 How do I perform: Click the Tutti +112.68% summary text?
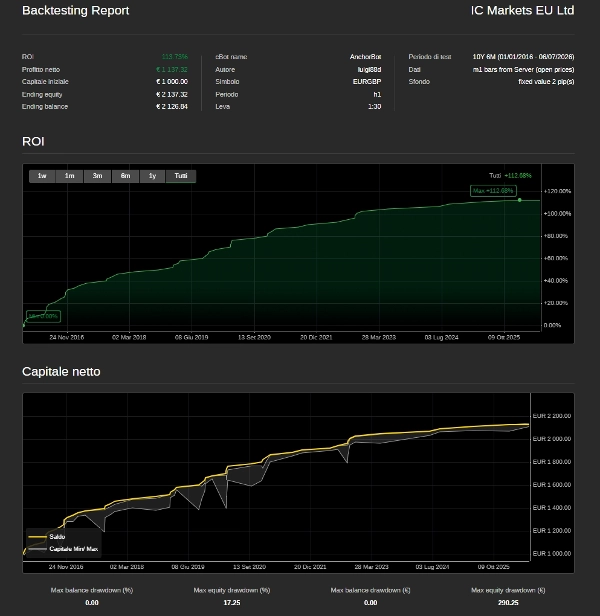(510, 176)
